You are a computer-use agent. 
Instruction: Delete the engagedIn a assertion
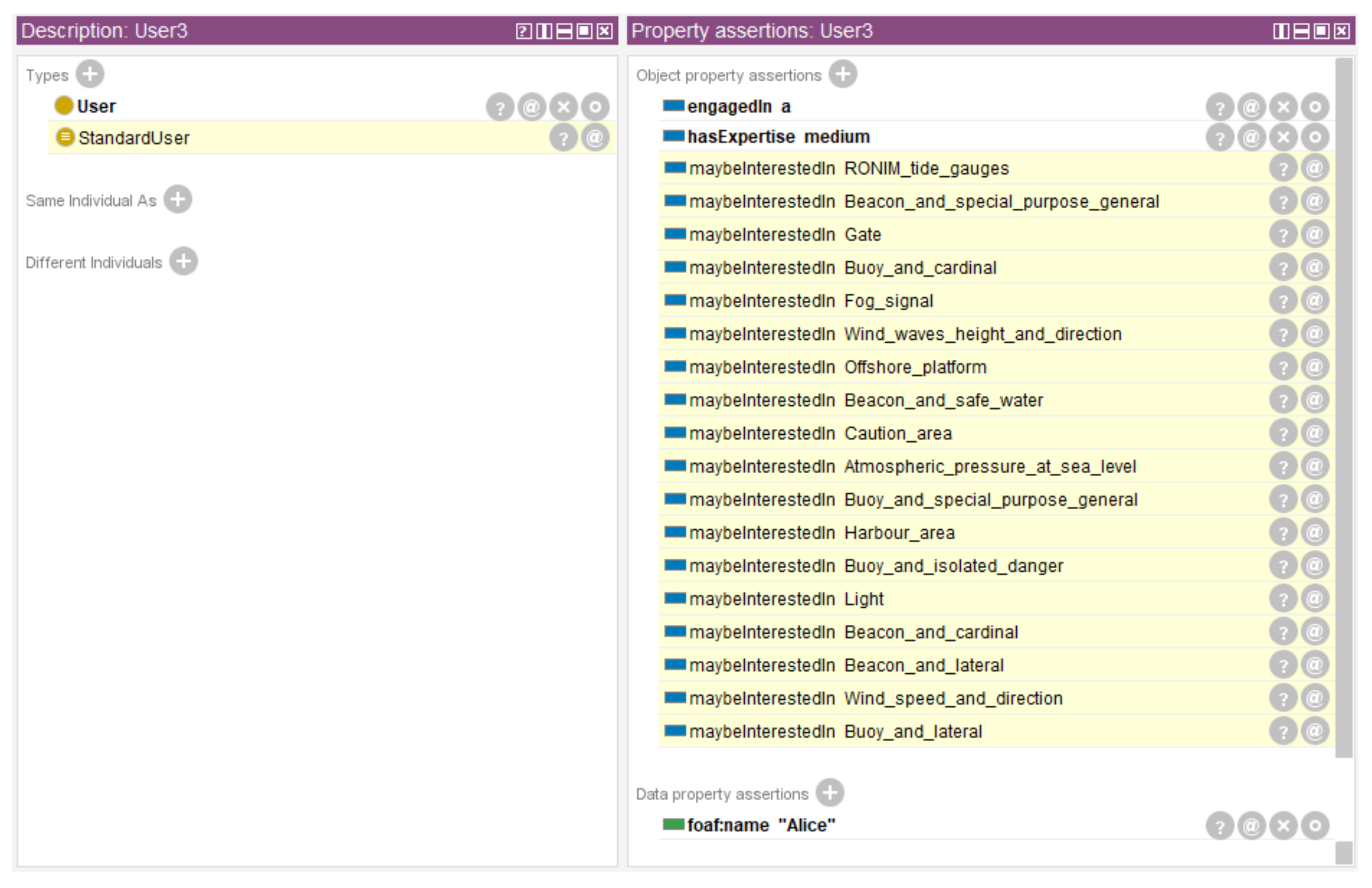click(x=1283, y=107)
